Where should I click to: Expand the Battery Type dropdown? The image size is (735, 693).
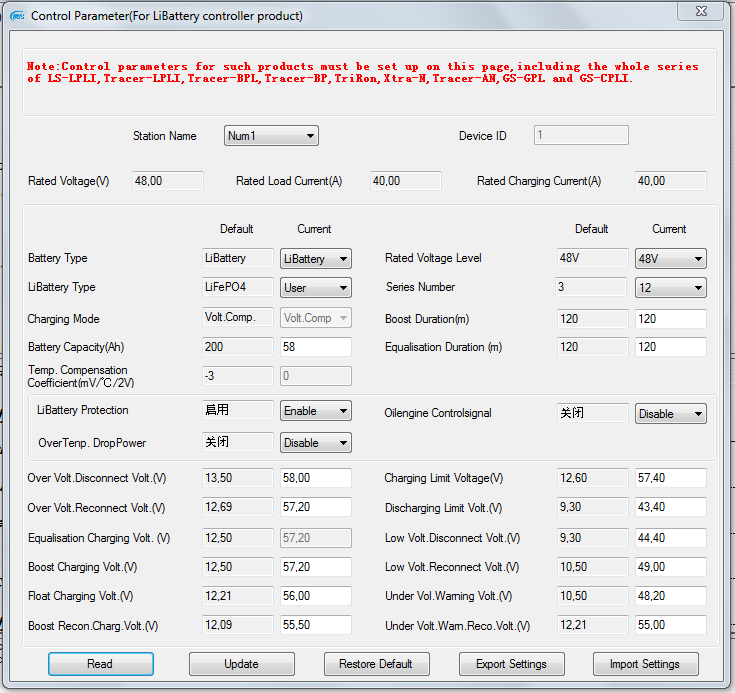coord(315,259)
